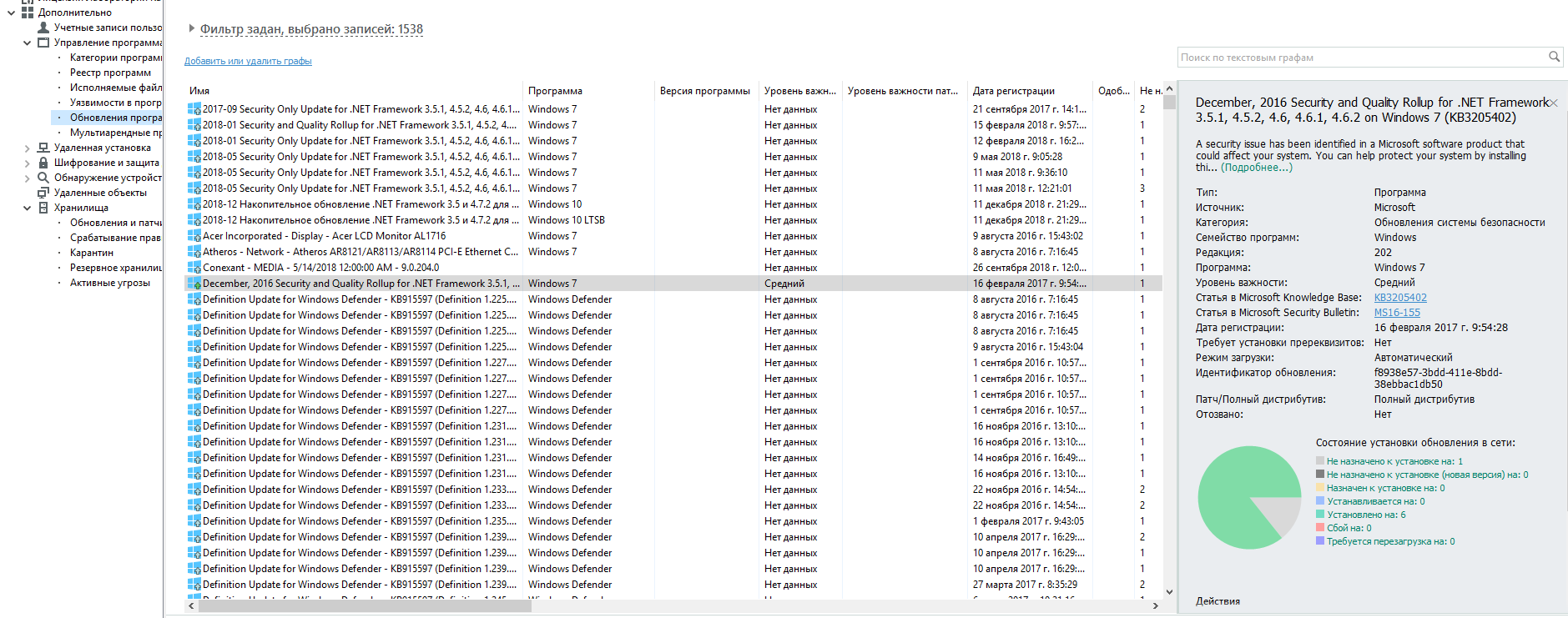Sort by the Программа column header
This screenshot has height=618, width=1568.
588,91
